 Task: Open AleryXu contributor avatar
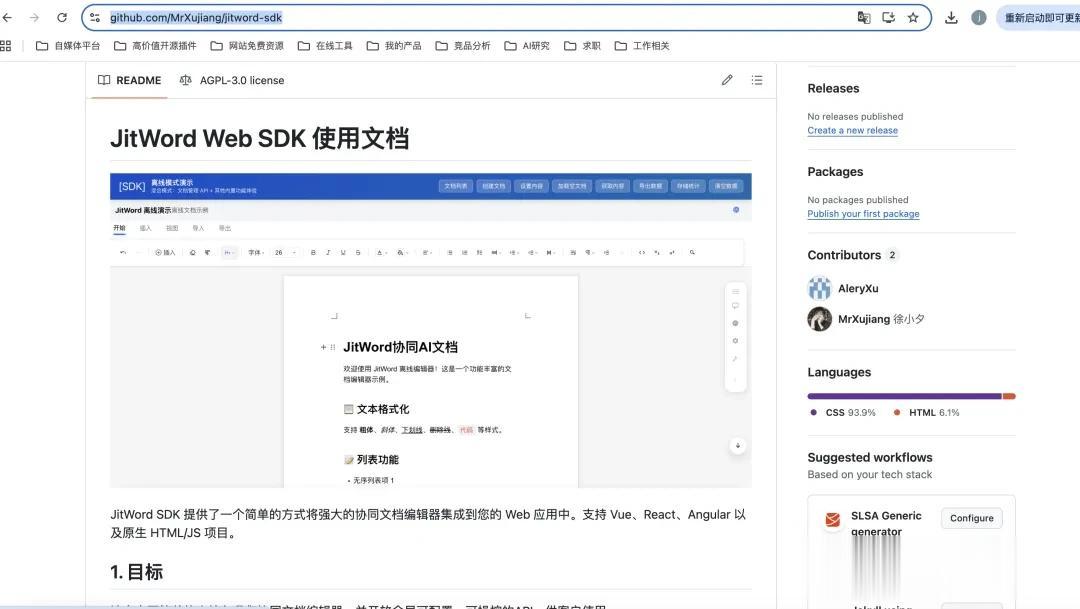[x=820, y=288]
